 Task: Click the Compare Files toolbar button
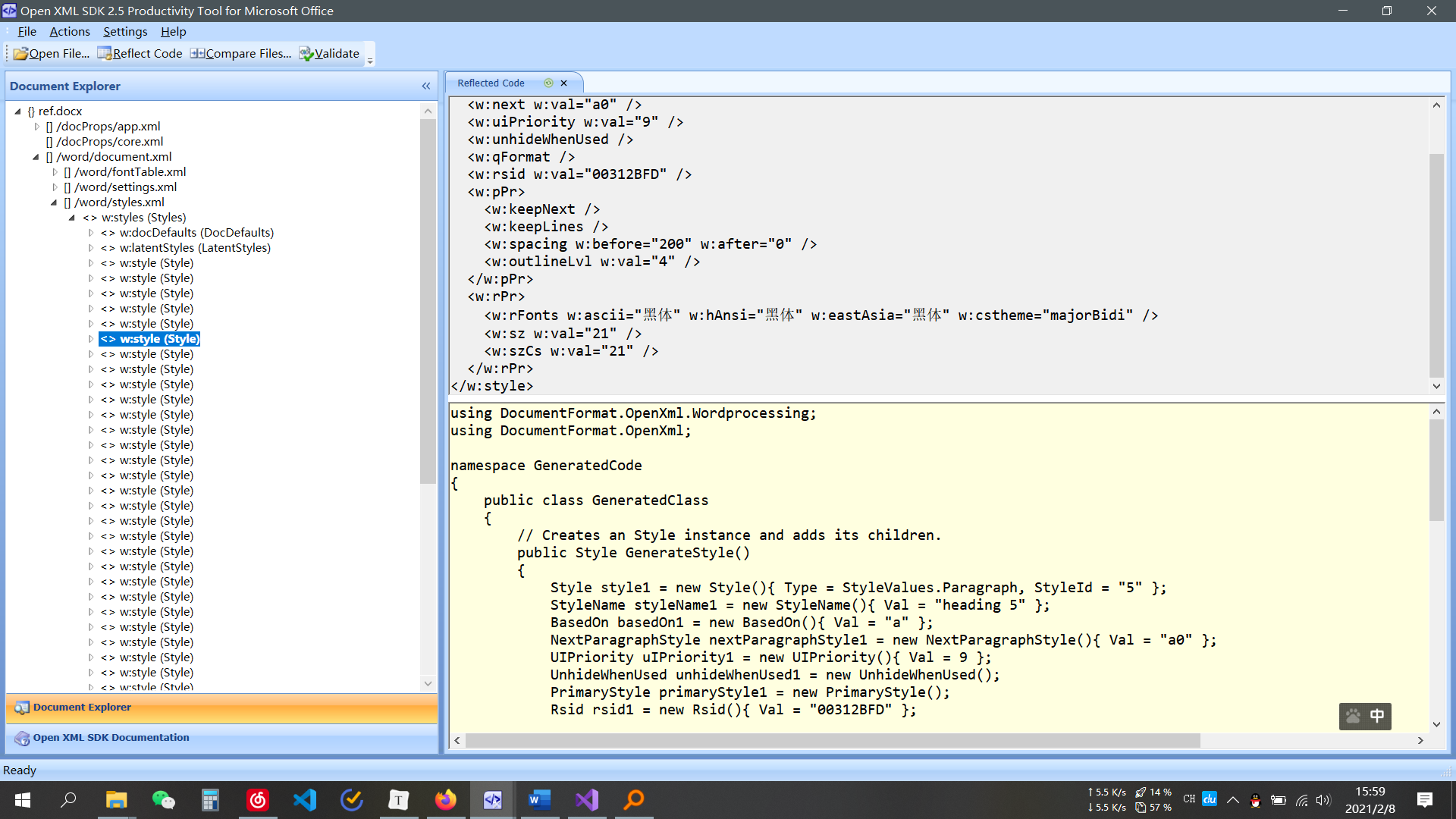click(240, 53)
